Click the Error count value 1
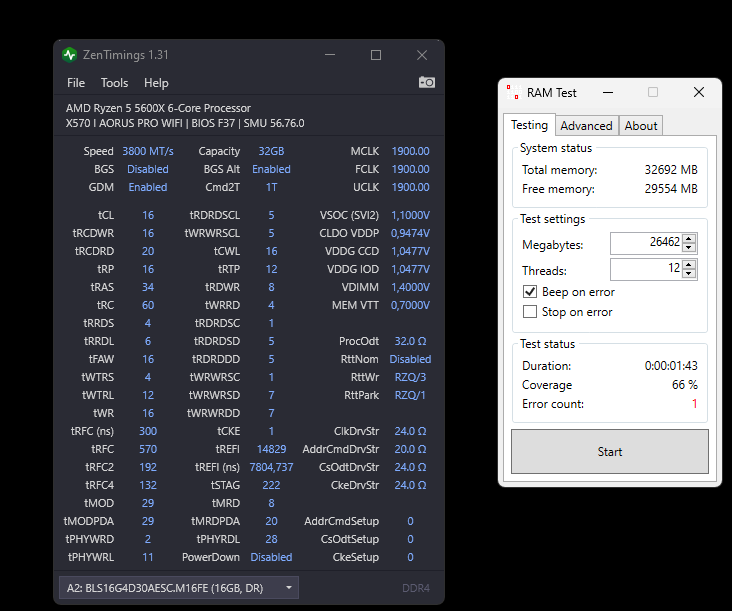This screenshot has height=611, width=732. point(695,404)
